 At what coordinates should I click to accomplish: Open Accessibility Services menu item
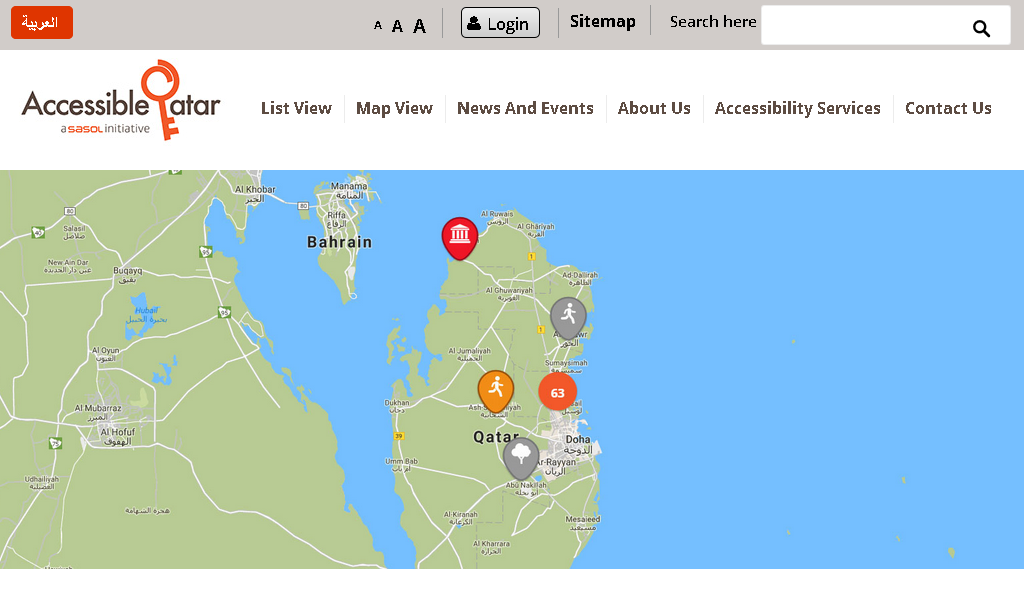point(797,108)
